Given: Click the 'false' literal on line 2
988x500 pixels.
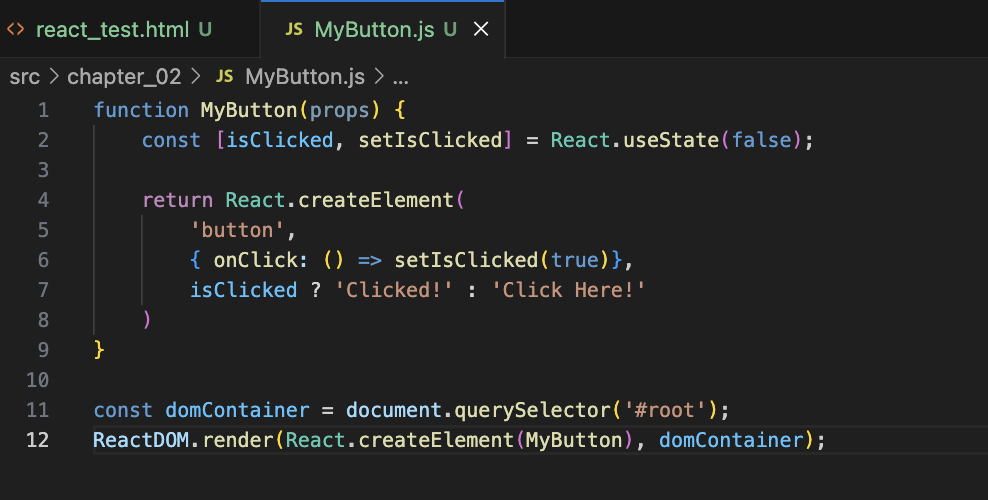Looking at the screenshot, I should point(761,140).
